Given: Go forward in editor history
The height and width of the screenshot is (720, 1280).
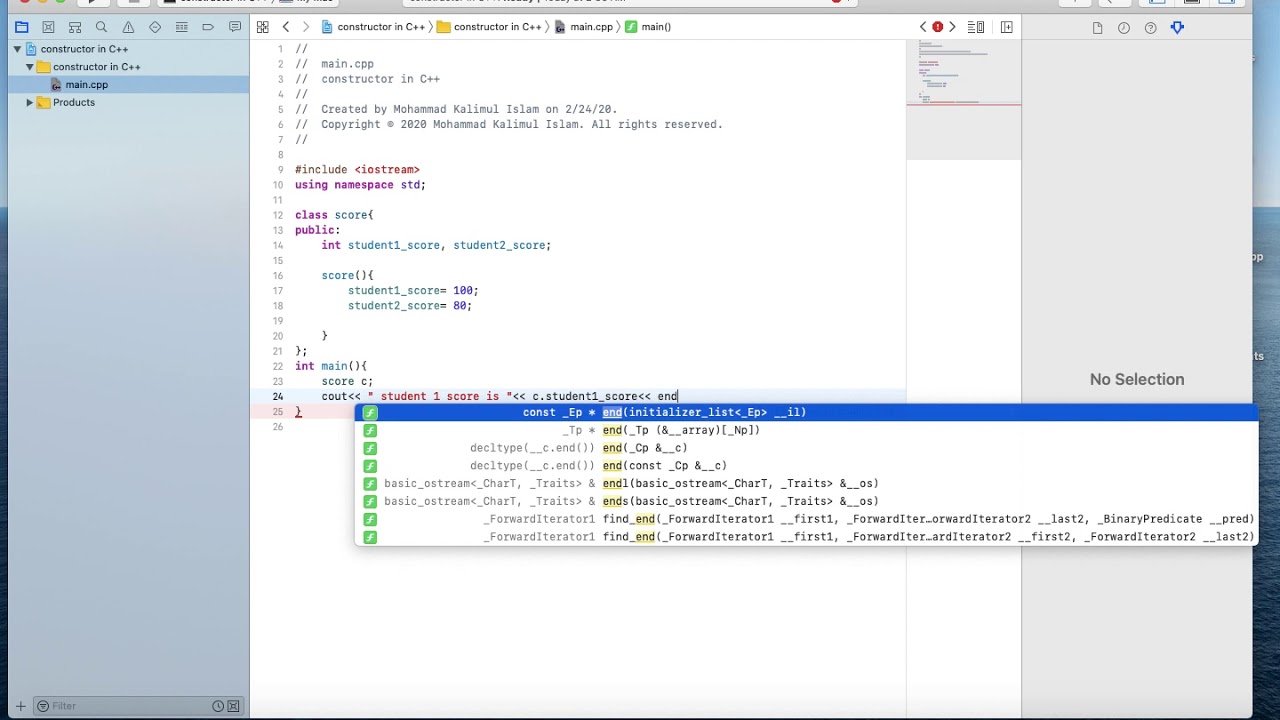Looking at the screenshot, I should (306, 27).
